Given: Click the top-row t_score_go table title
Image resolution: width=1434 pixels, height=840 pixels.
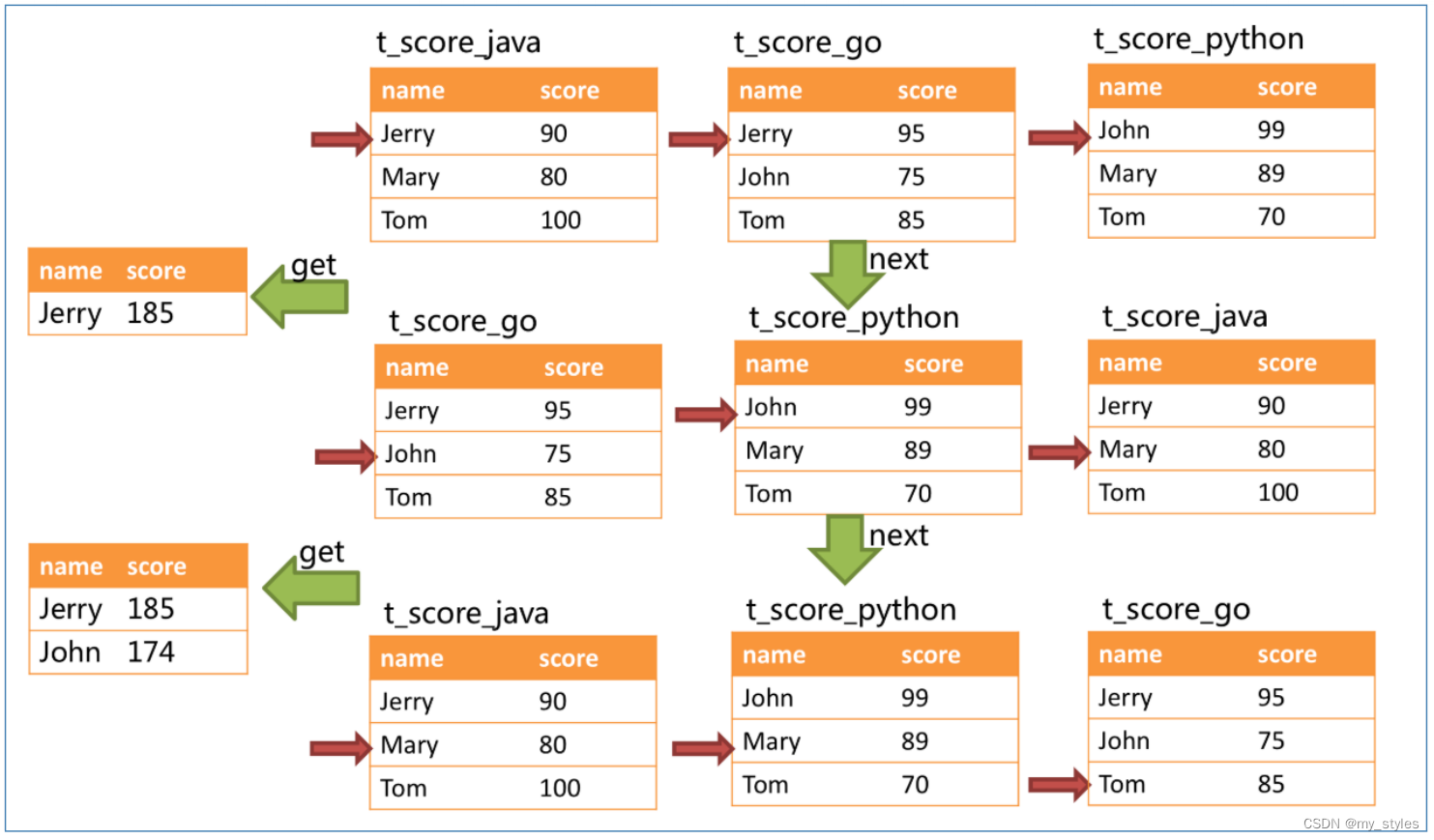Looking at the screenshot, I should (807, 43).
